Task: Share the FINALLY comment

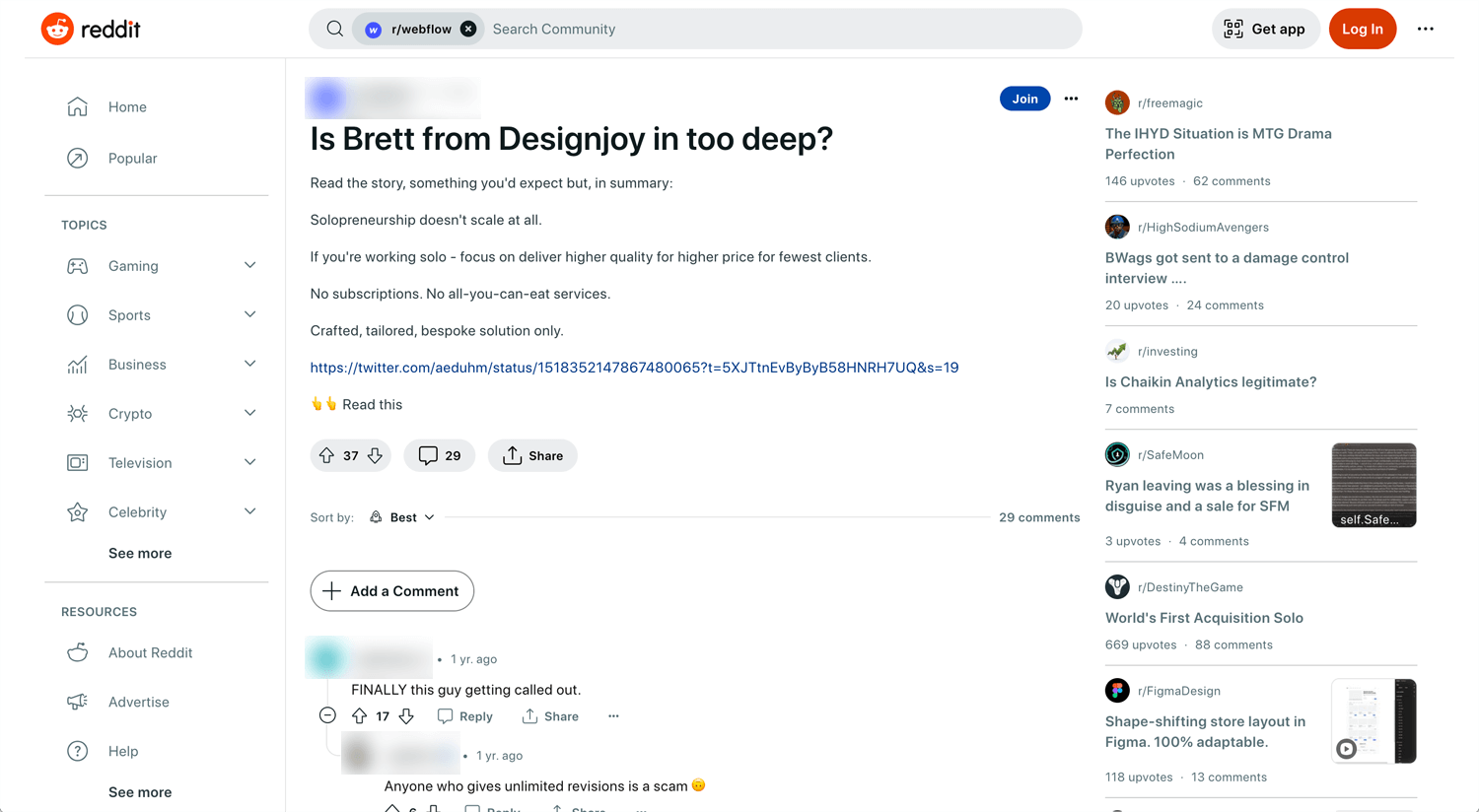Action: click(x=550, y=716)
